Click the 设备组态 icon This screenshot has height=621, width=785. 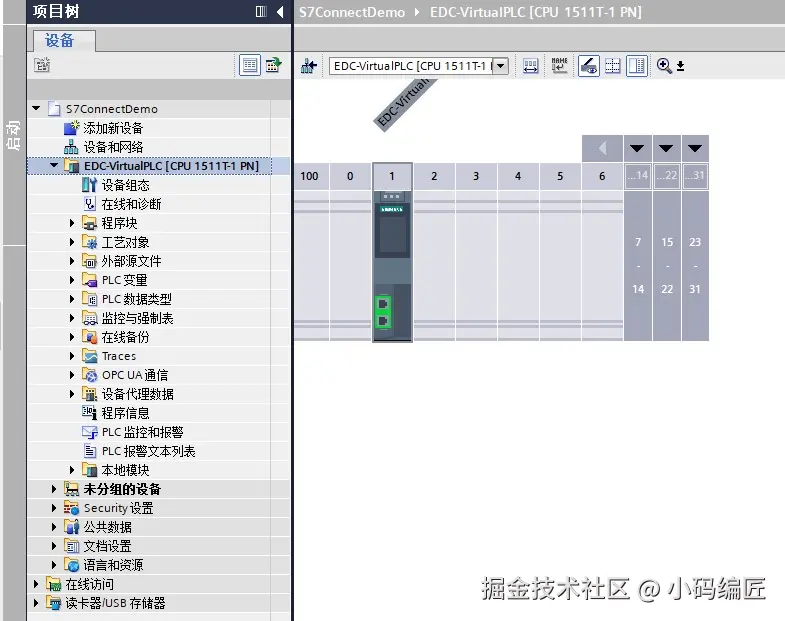[x=89, y=185]
